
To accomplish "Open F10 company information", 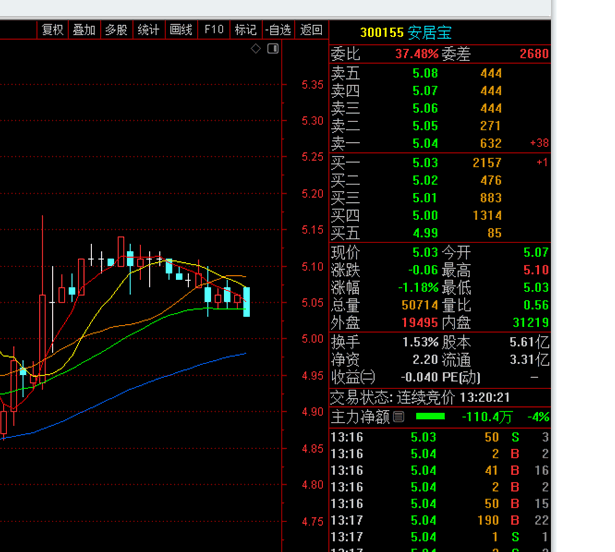I will pos(214,30).
